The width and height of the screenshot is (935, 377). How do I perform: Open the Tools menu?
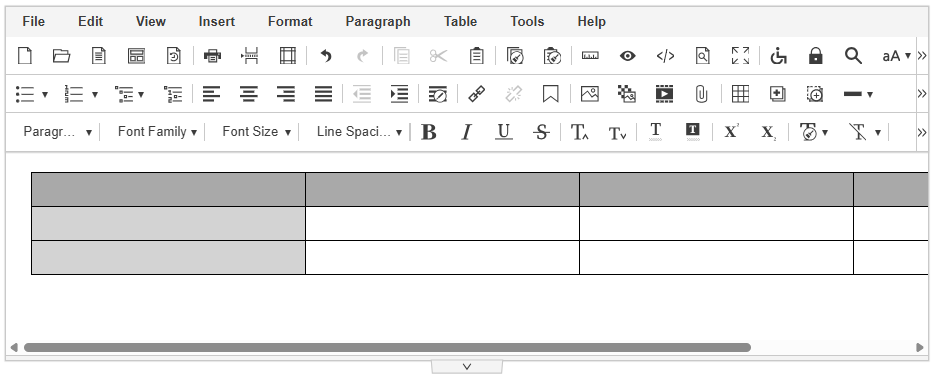pyautogui.click(x=527, y=21)
